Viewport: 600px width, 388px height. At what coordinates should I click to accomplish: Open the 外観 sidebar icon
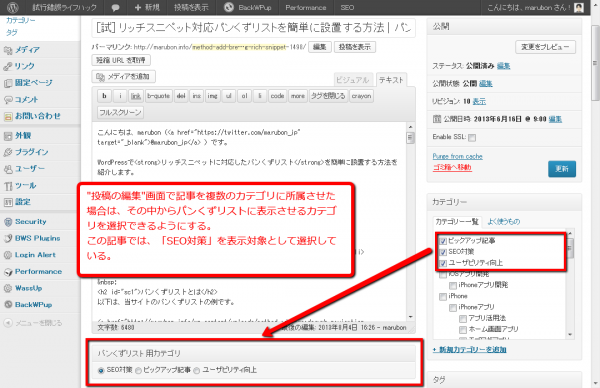pos(8,136)
